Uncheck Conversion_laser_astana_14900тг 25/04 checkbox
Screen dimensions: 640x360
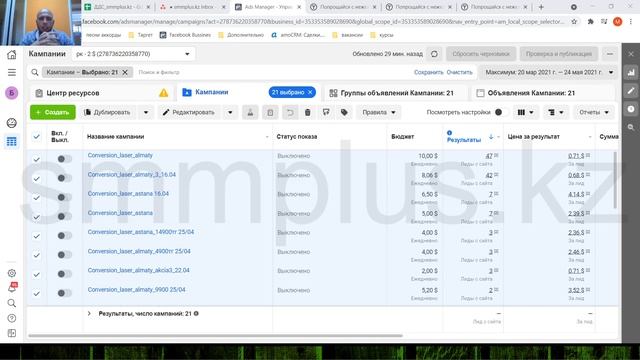(x=36, y=236)
